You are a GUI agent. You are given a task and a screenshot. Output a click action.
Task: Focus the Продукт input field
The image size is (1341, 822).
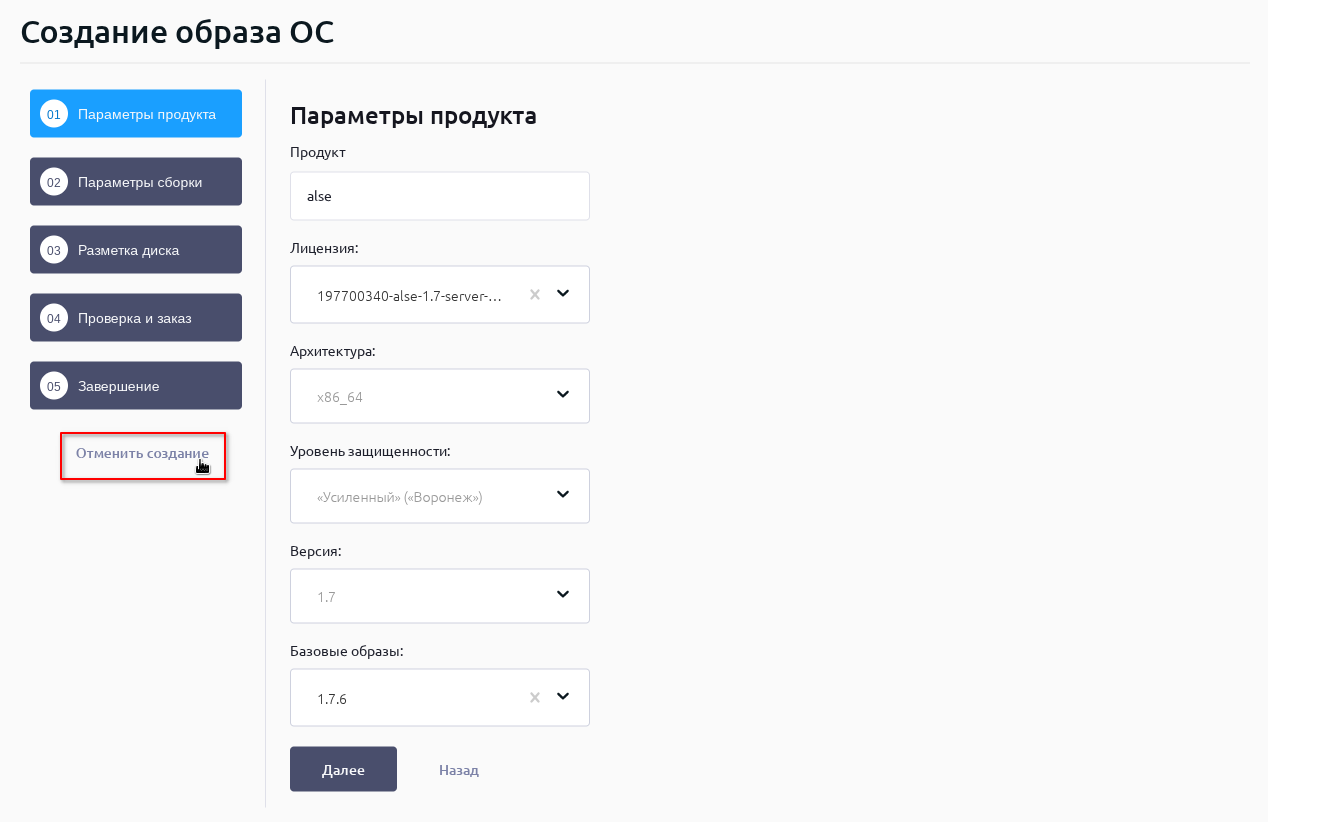click(440, 196)
